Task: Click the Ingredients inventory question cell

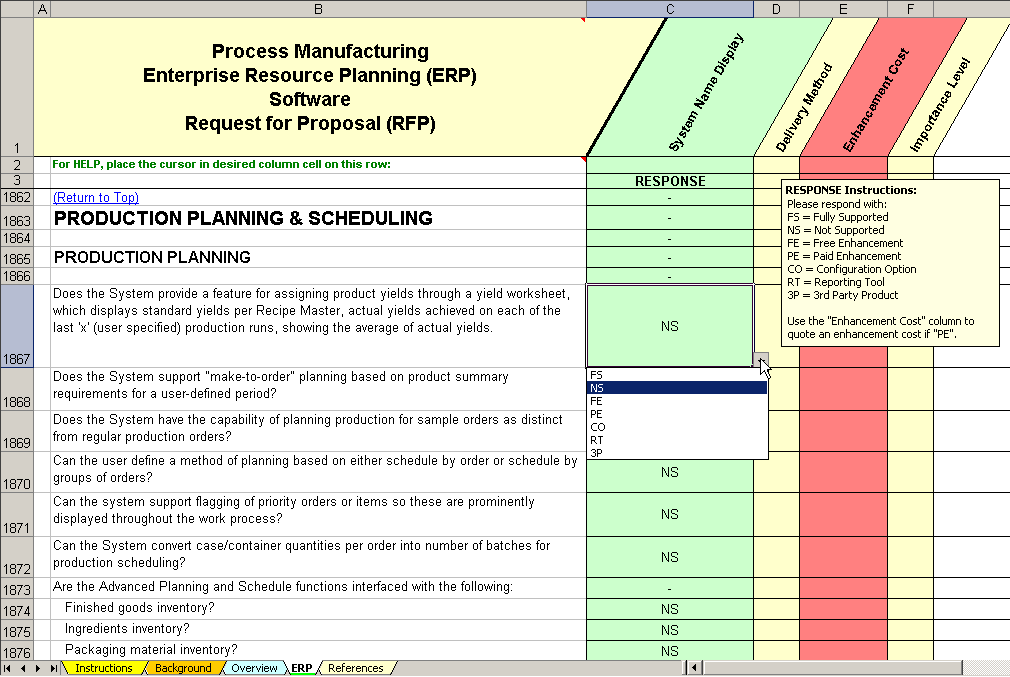Action: point(318,629)
